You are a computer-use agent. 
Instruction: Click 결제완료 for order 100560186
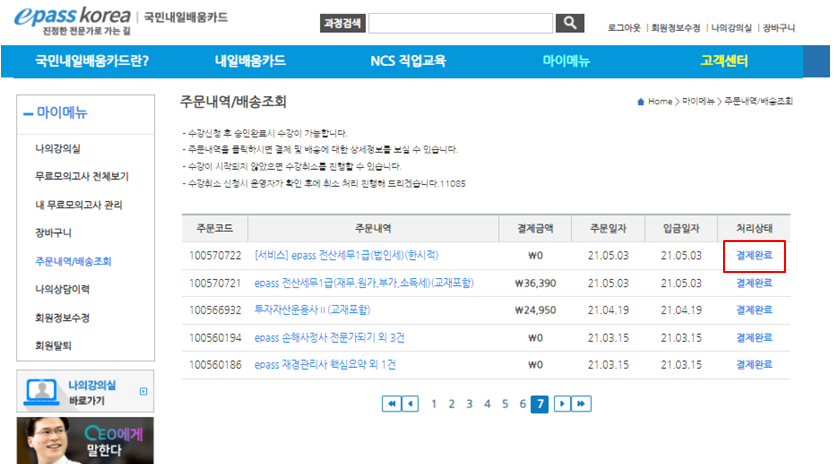coord(754,364)
